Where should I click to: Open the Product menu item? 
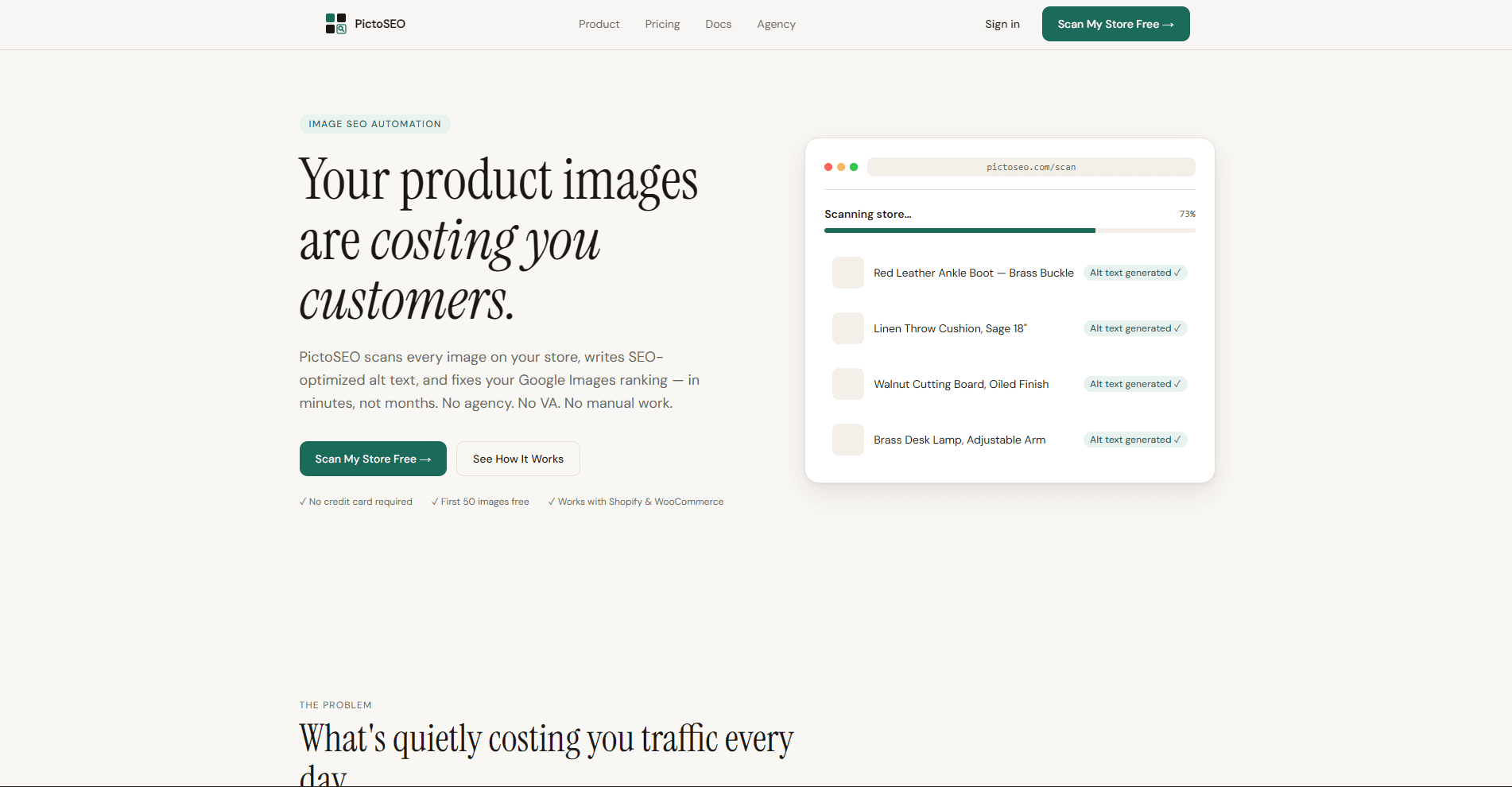tap(599, 24)
